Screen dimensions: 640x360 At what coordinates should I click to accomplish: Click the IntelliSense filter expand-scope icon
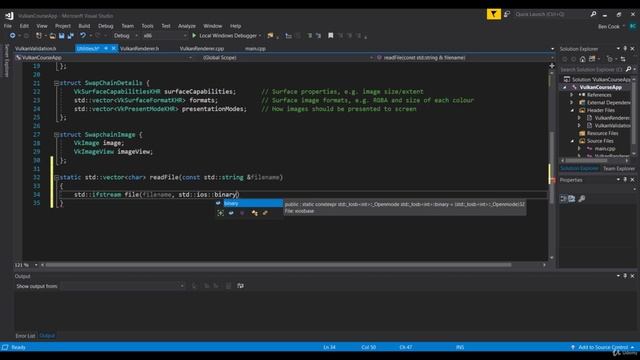[221, 213]
